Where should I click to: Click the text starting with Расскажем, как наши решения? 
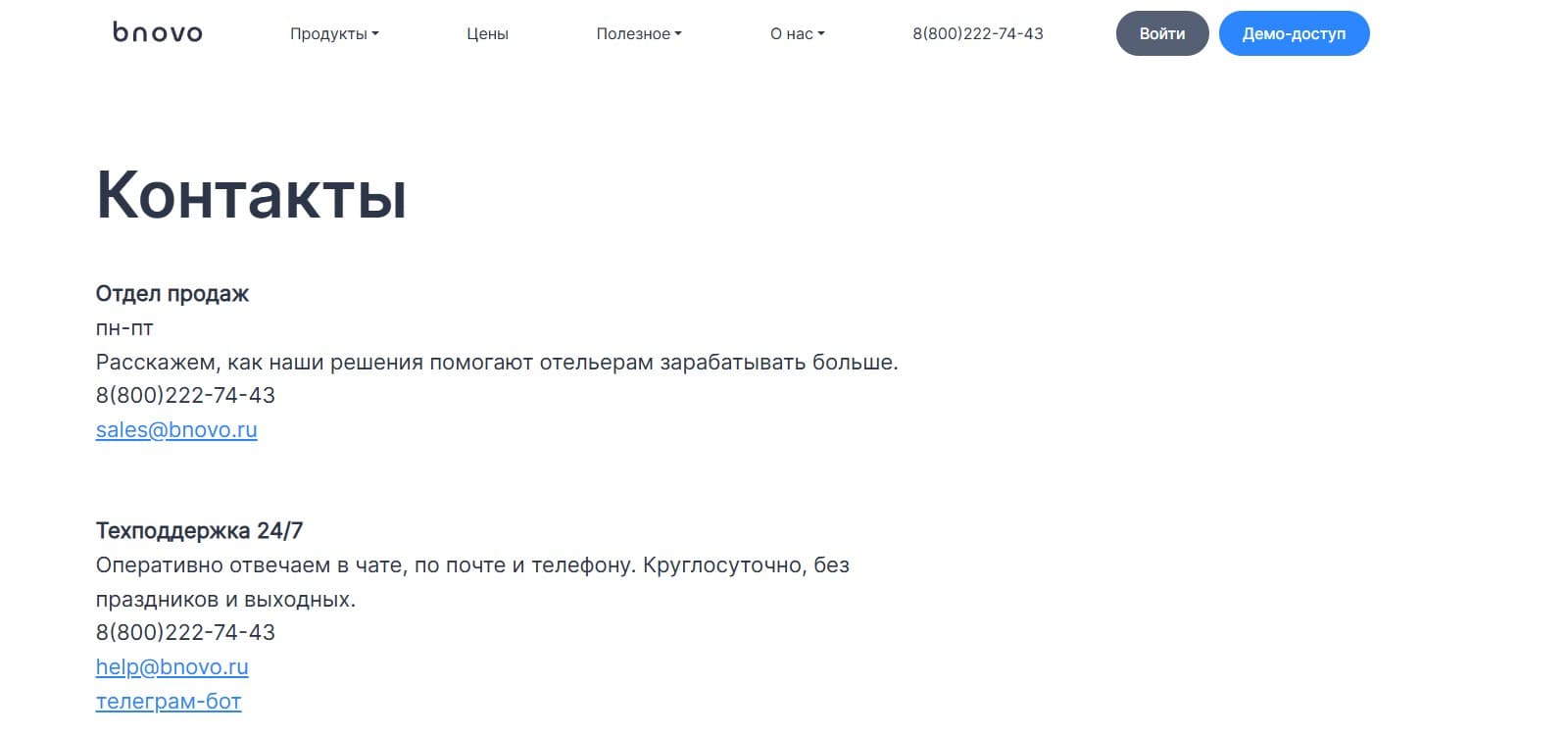pyautogui.click(x=497, y=362)
